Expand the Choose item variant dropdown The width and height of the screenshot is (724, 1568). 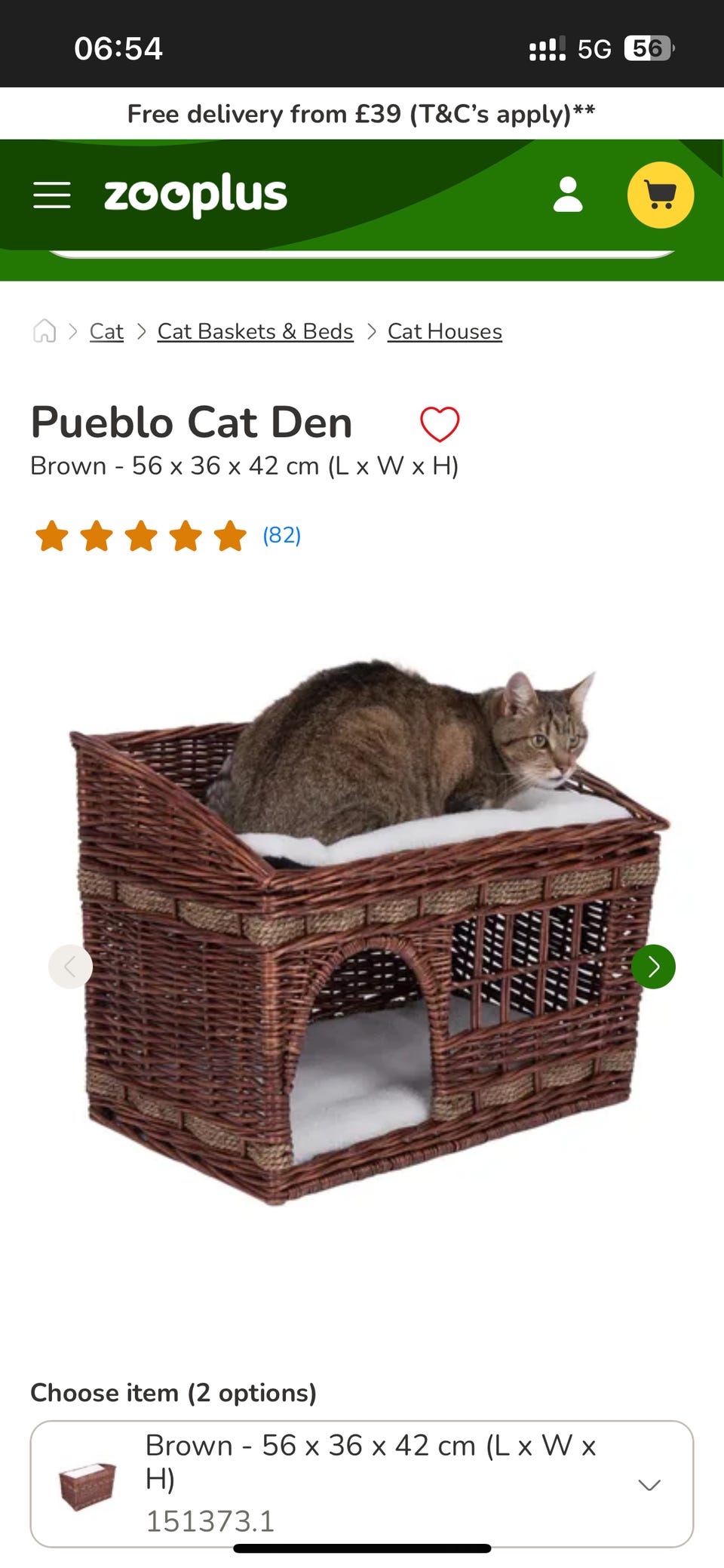pyautogui.click(x=362, y=1483)
